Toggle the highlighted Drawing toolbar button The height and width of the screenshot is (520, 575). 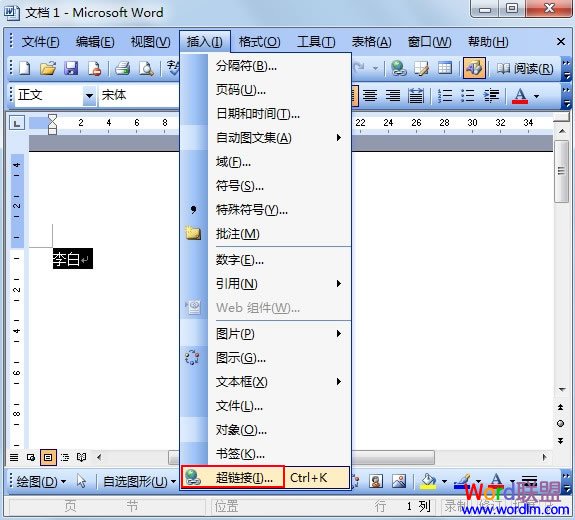[474, 68]
